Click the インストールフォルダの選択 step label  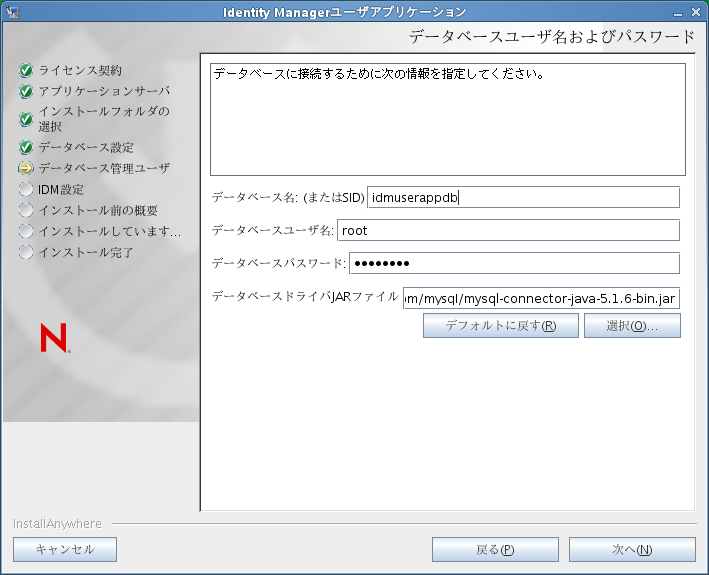pyautogui.click(x=104, y=119)
